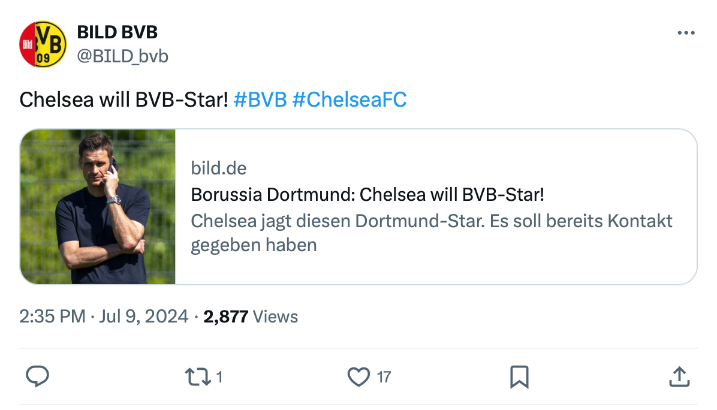
Task: Open the #BVB hashtag
Action: click(260, 100)
